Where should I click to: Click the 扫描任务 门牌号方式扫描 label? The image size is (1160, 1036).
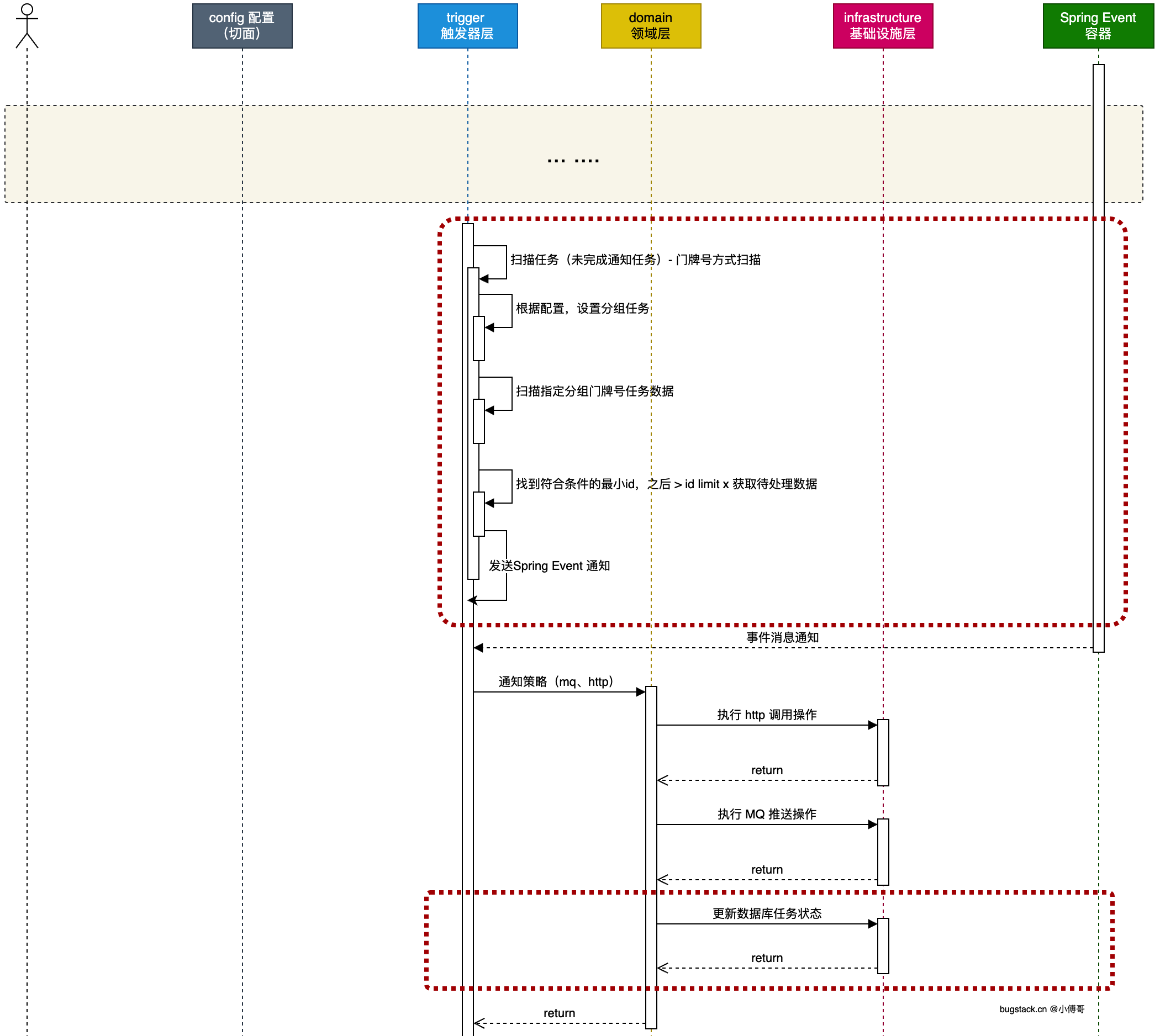click(x=635, y=260)
